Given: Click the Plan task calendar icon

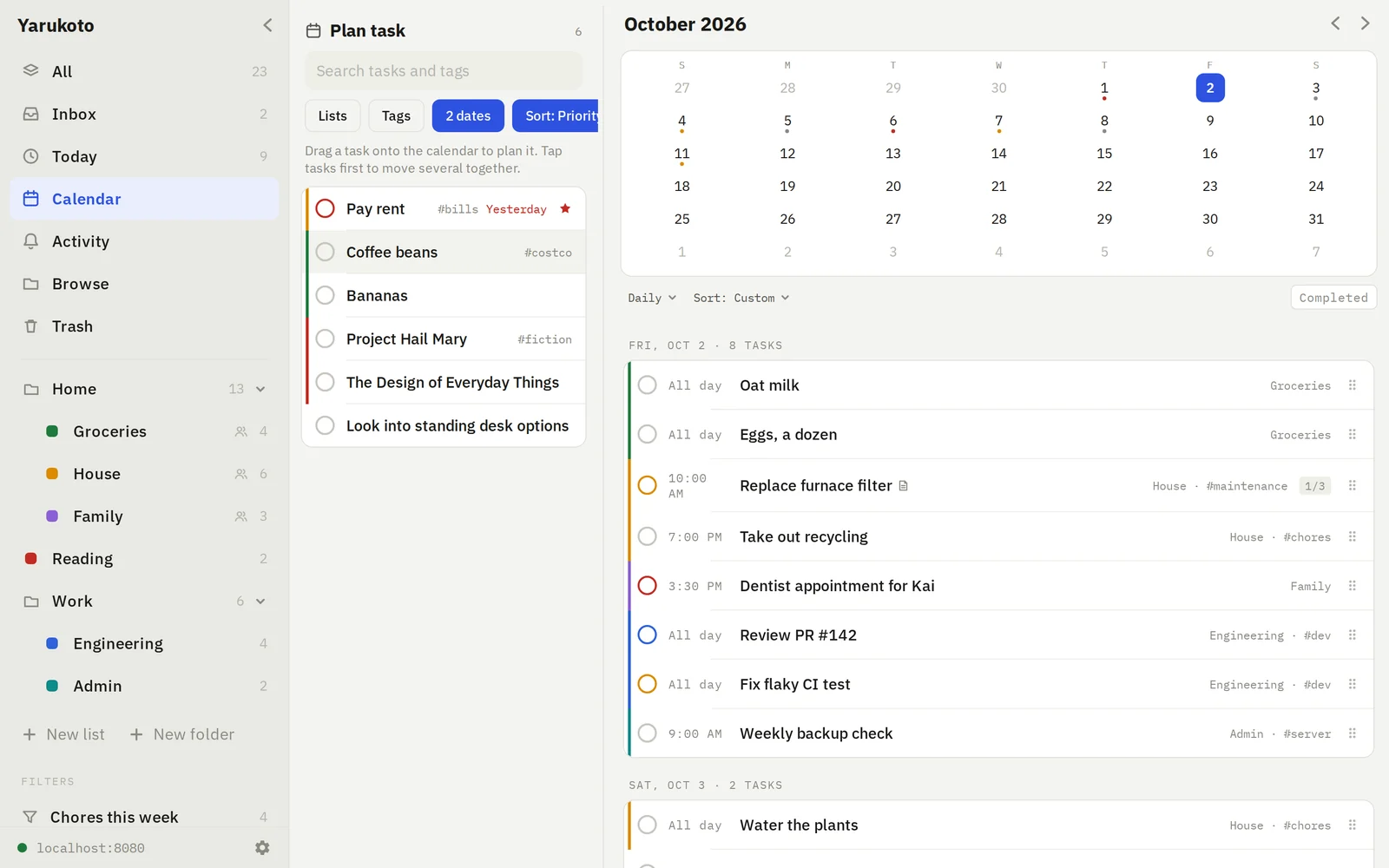Looking at the screenshot, I should click(313, 30).
